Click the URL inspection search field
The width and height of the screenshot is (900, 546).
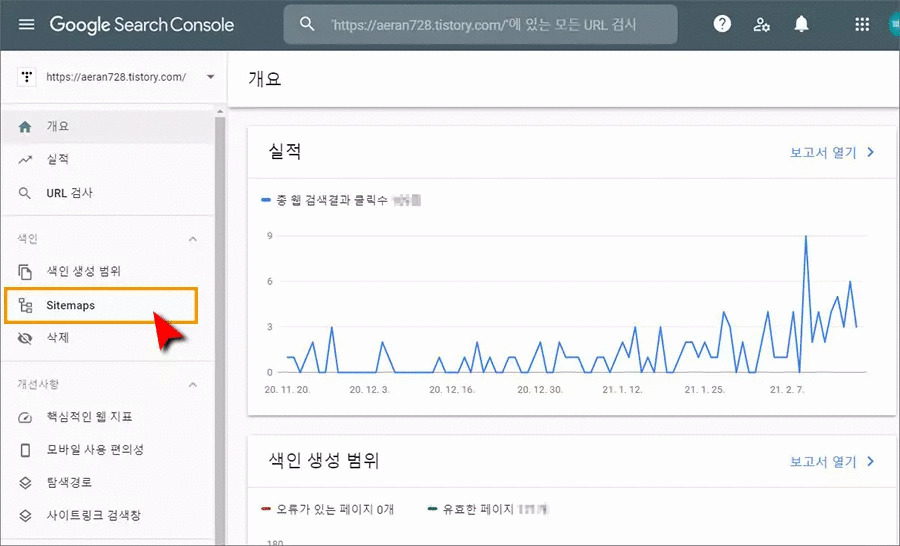click(480, 24)
